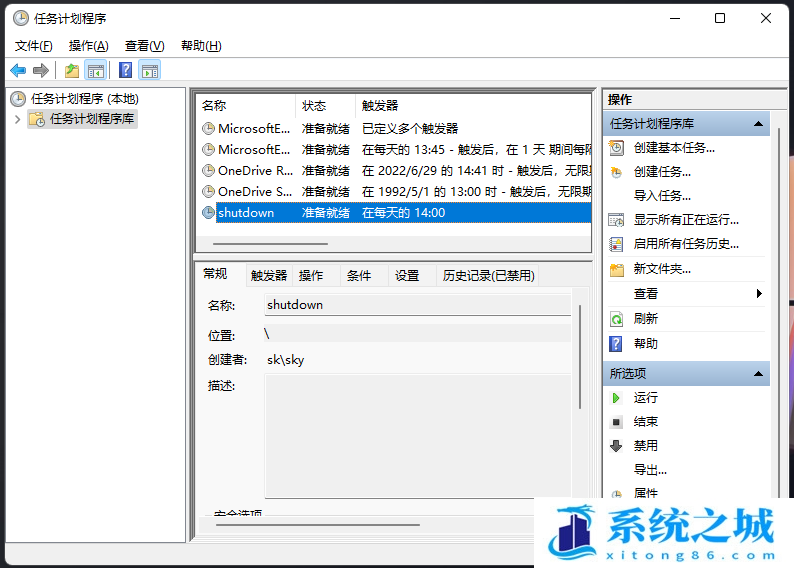
Task: Click the clock icon of shutdown task
Action: (x=208, y=213)
